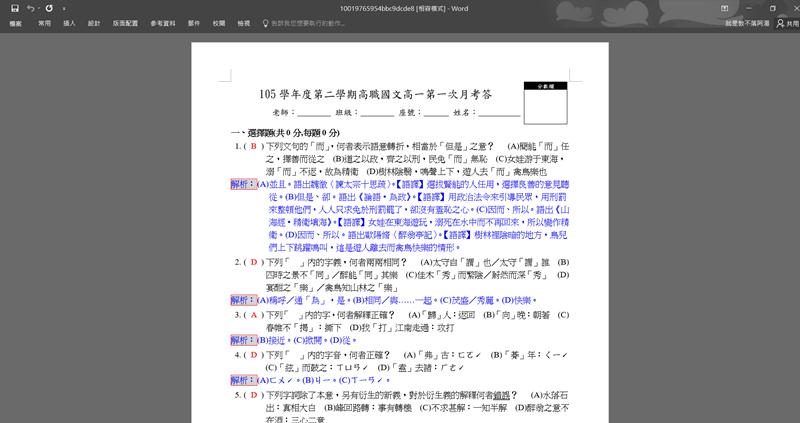Click the Redo/Repeat circular arrow icon
The image size is (800, 423).
[49, 8]
